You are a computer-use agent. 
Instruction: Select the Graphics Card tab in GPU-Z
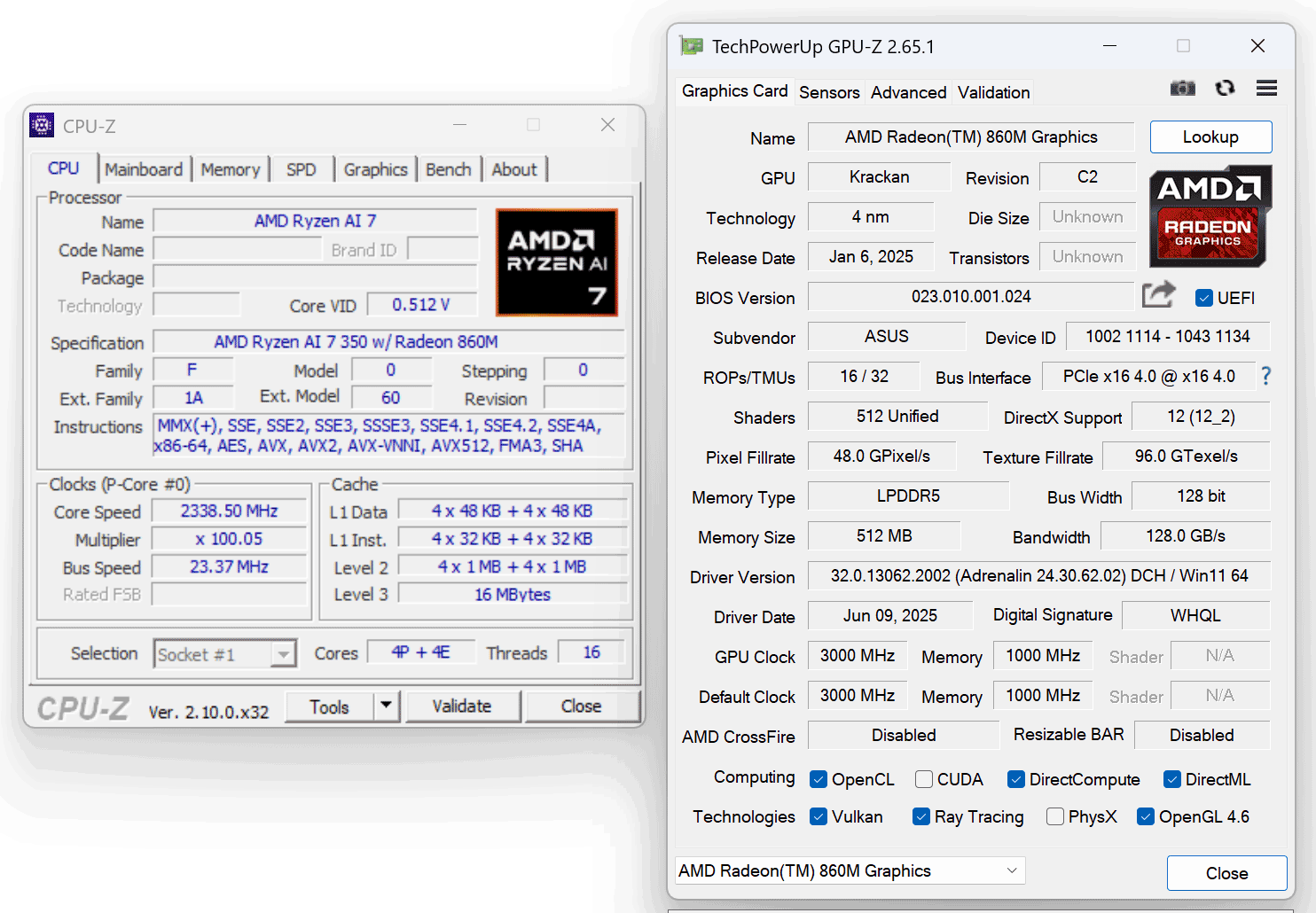[x=734, y=91]
